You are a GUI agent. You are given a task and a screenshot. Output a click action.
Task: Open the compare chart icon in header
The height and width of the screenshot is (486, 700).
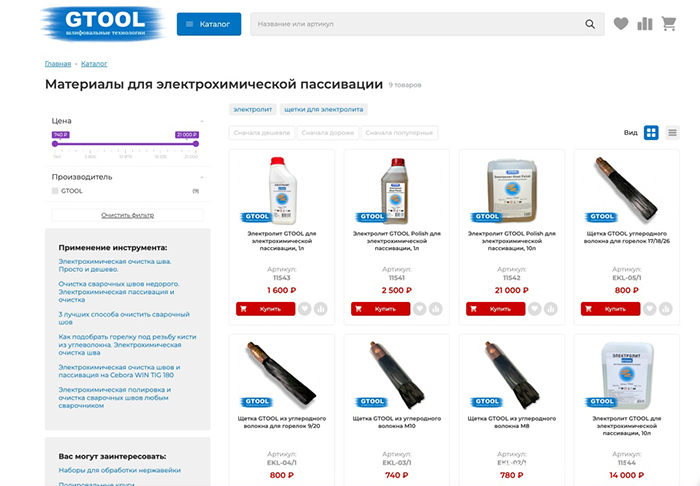[x=645, y=24]
